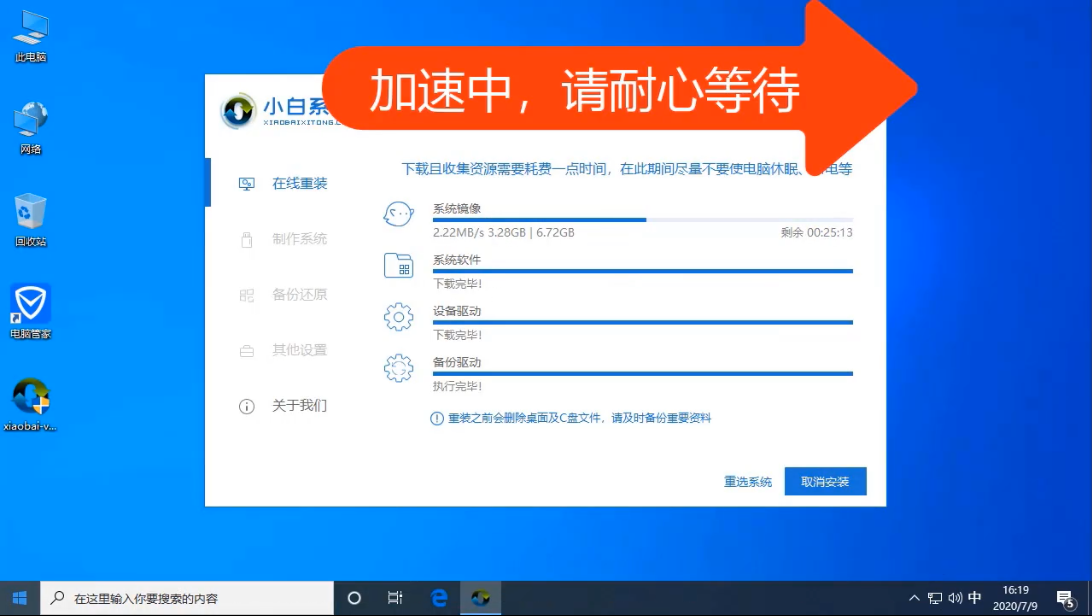Click the face icon beside 系统镜像
1092x616 pixels.
coord(398,214)
